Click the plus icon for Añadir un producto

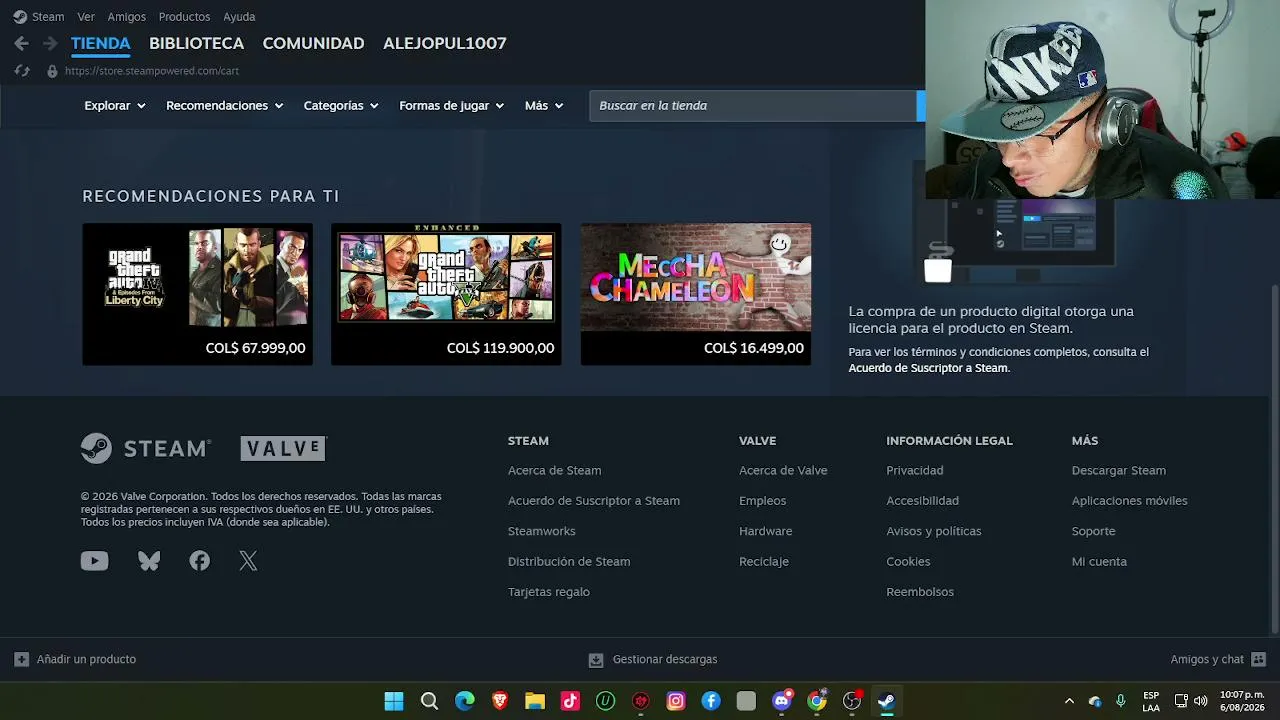[x=21, y=659]
